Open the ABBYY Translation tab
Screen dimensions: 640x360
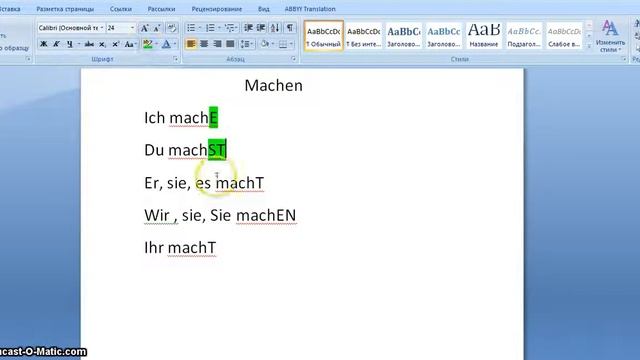point(310,9)
